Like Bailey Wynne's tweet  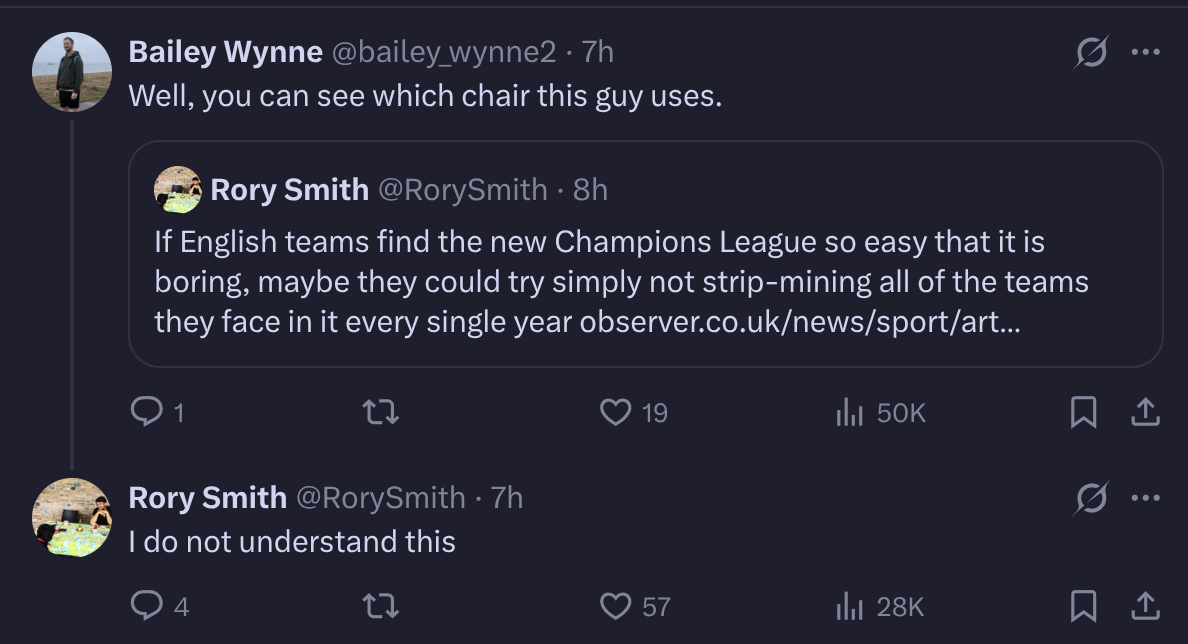615,412
